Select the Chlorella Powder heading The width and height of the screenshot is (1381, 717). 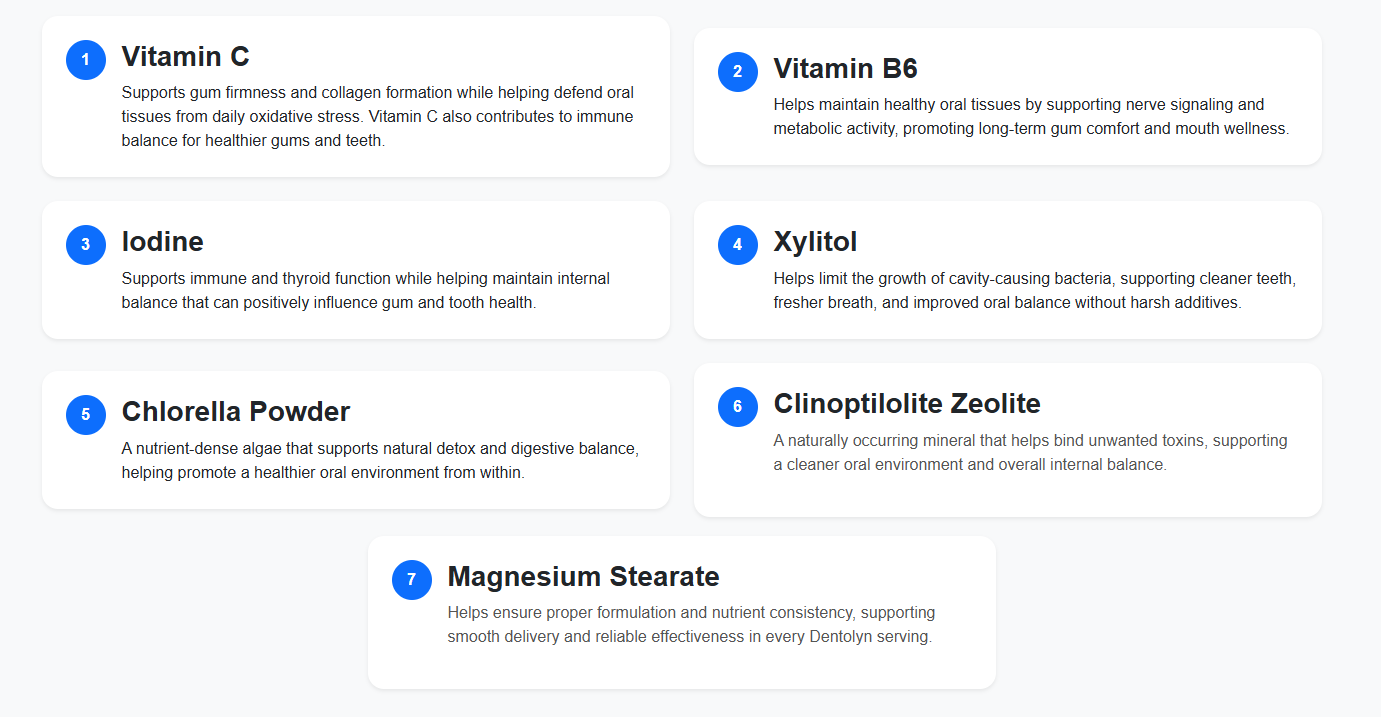point(236,411)
